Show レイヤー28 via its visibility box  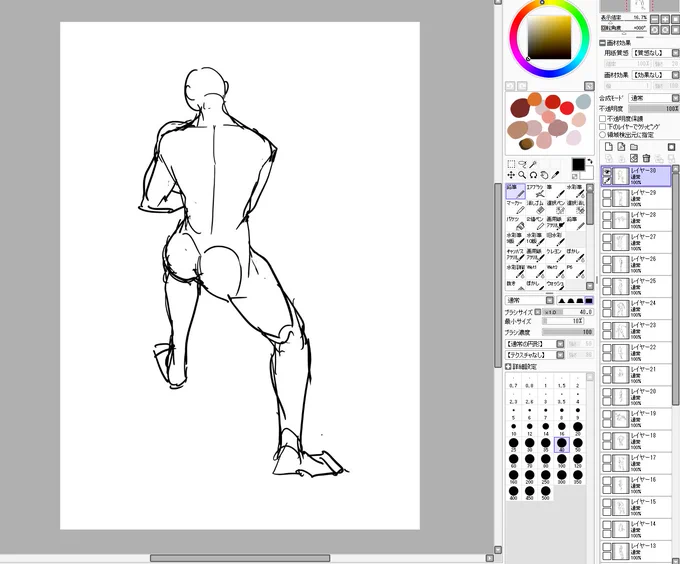(x=607, y=216)
